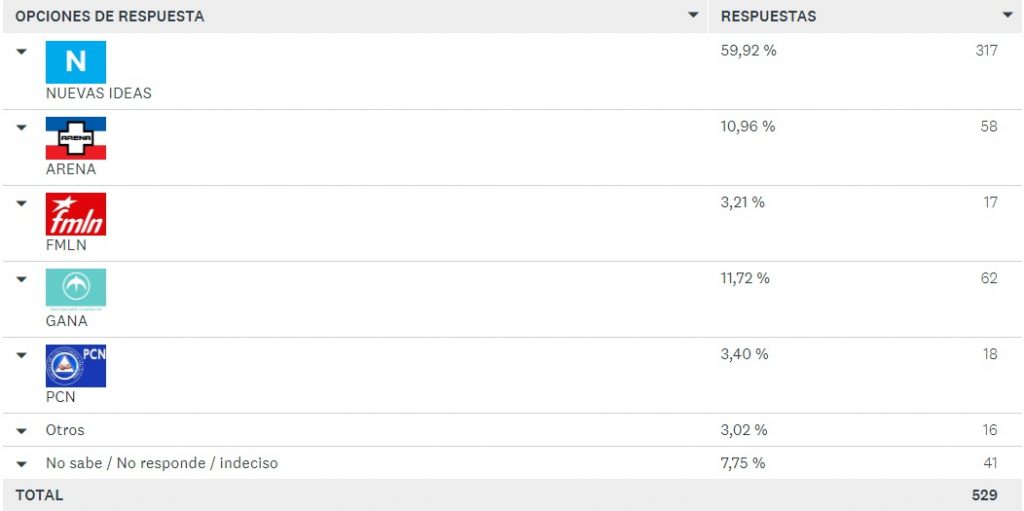Click the Otros answer option
Viewport: 1024px width, 511px height.
tap(65, 430)
